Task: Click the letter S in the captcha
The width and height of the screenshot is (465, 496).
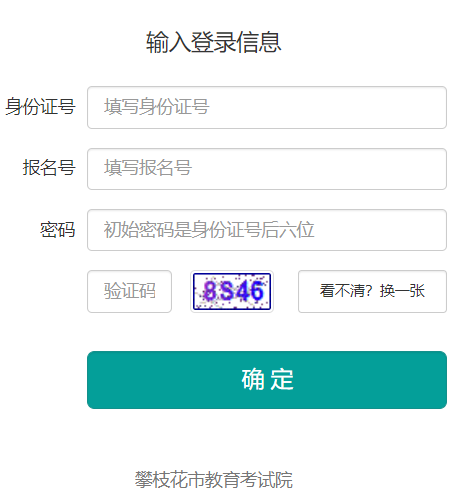Action: [x=227, y=291]
